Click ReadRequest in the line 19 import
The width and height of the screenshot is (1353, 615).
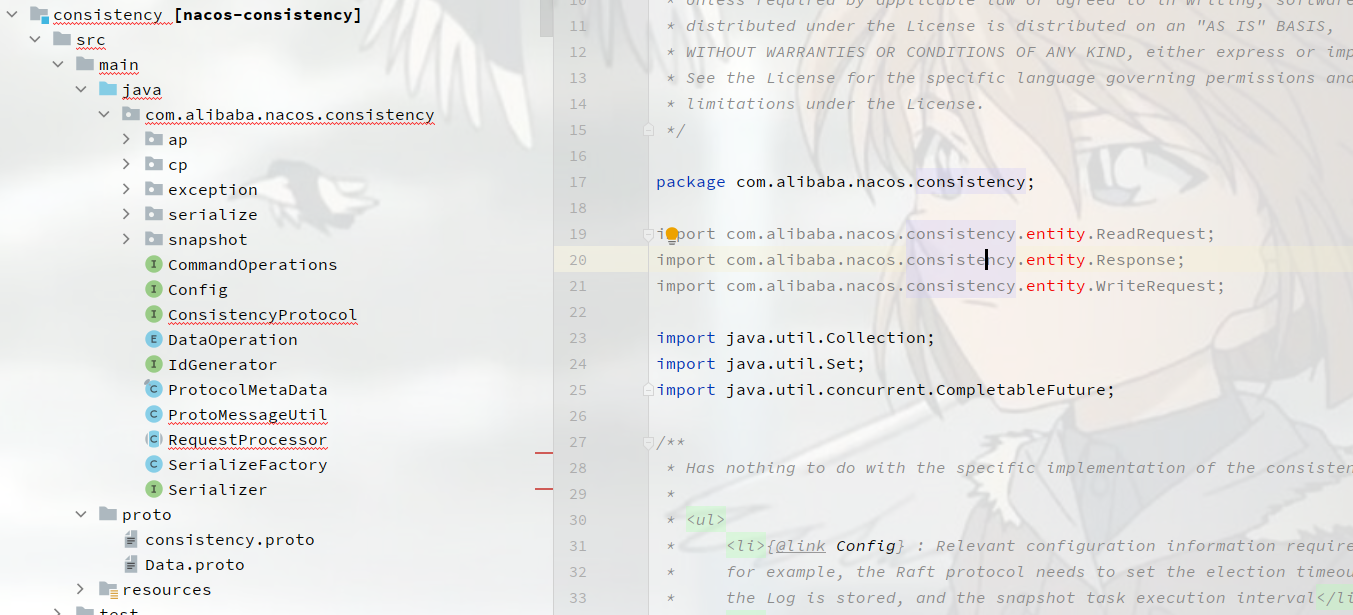1150,234
